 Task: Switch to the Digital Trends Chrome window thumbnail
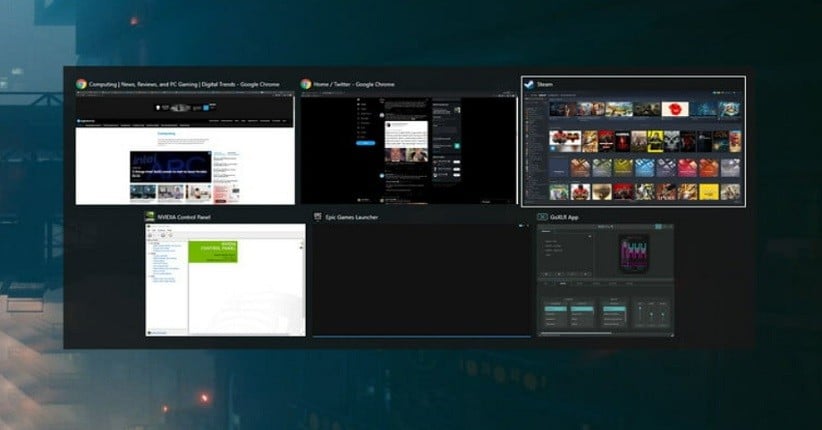coord(185,148)
